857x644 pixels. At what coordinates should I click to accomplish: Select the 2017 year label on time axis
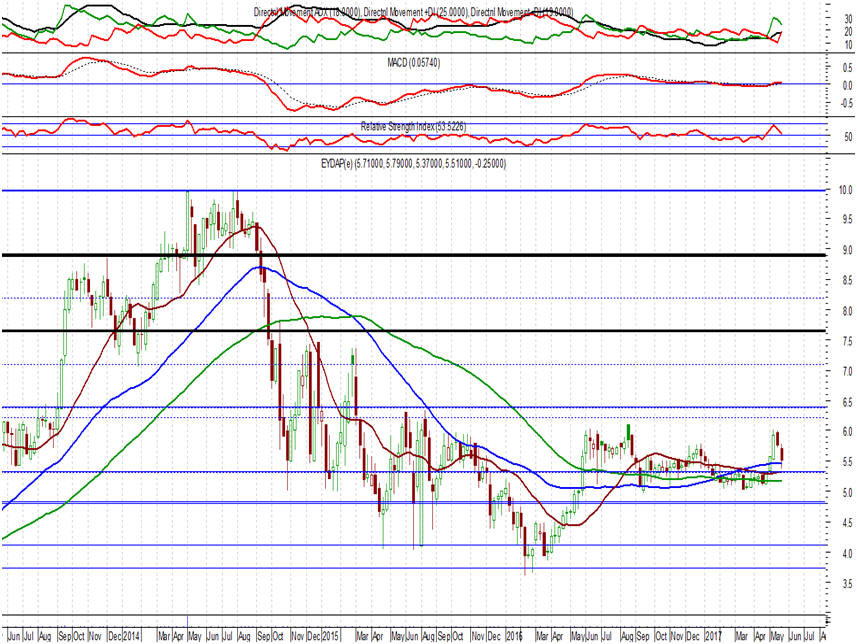click(x=713, y=636)
